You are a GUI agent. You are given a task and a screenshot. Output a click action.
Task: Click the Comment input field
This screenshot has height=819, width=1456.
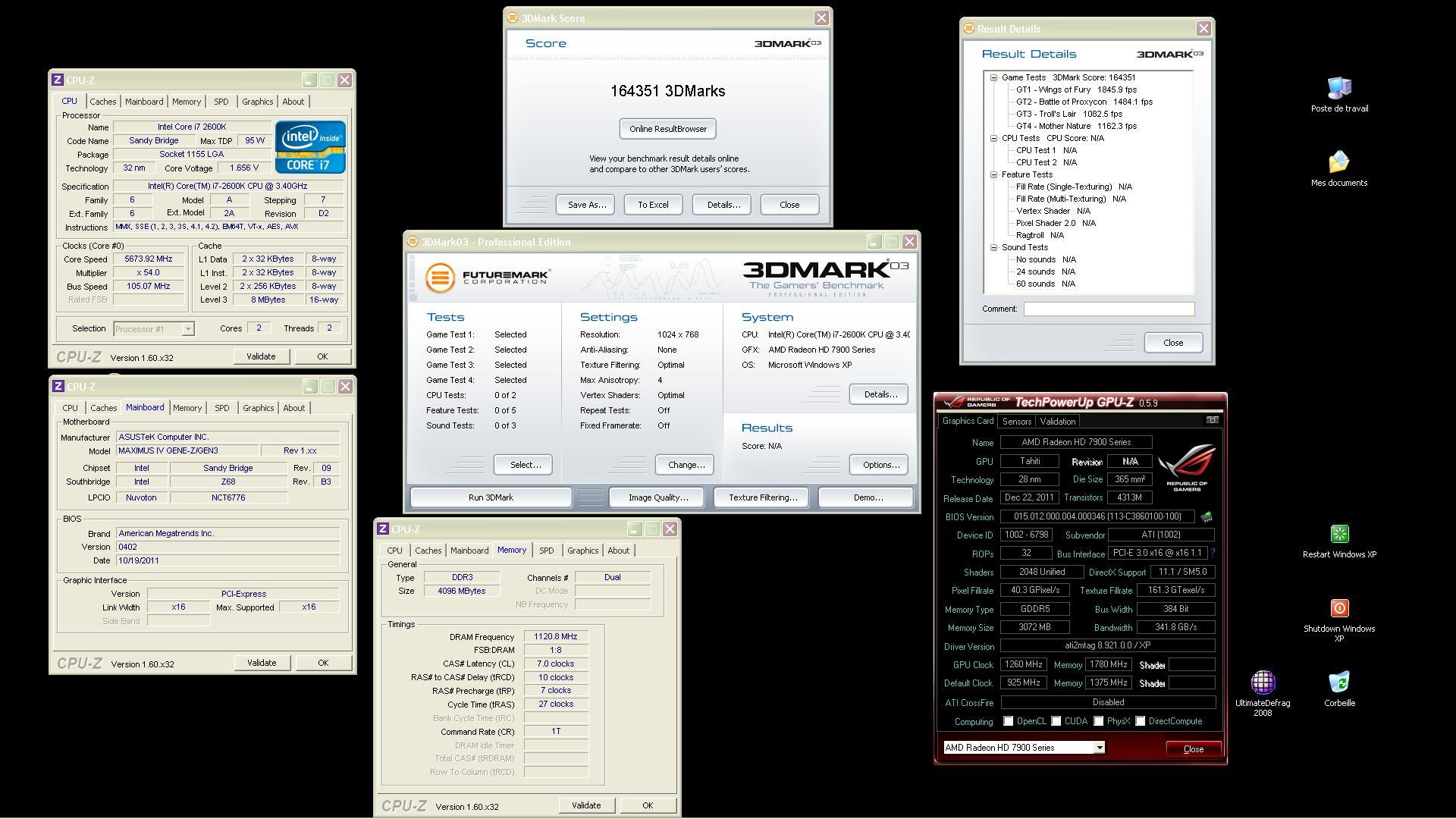pos(1109,309)
